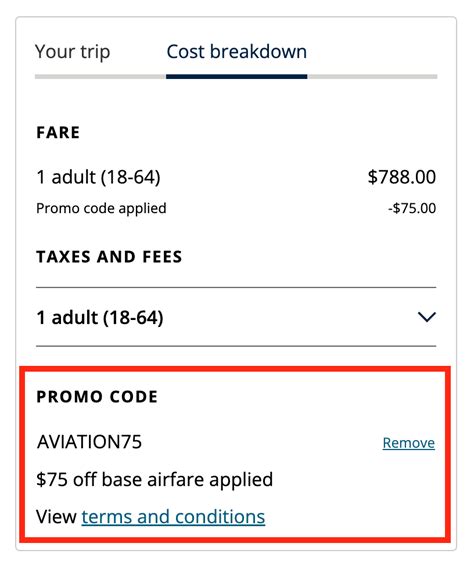Screen dimensions: 474x561
Task: Expand taxes and fees chevron arrow
Action: pos(427,317)
